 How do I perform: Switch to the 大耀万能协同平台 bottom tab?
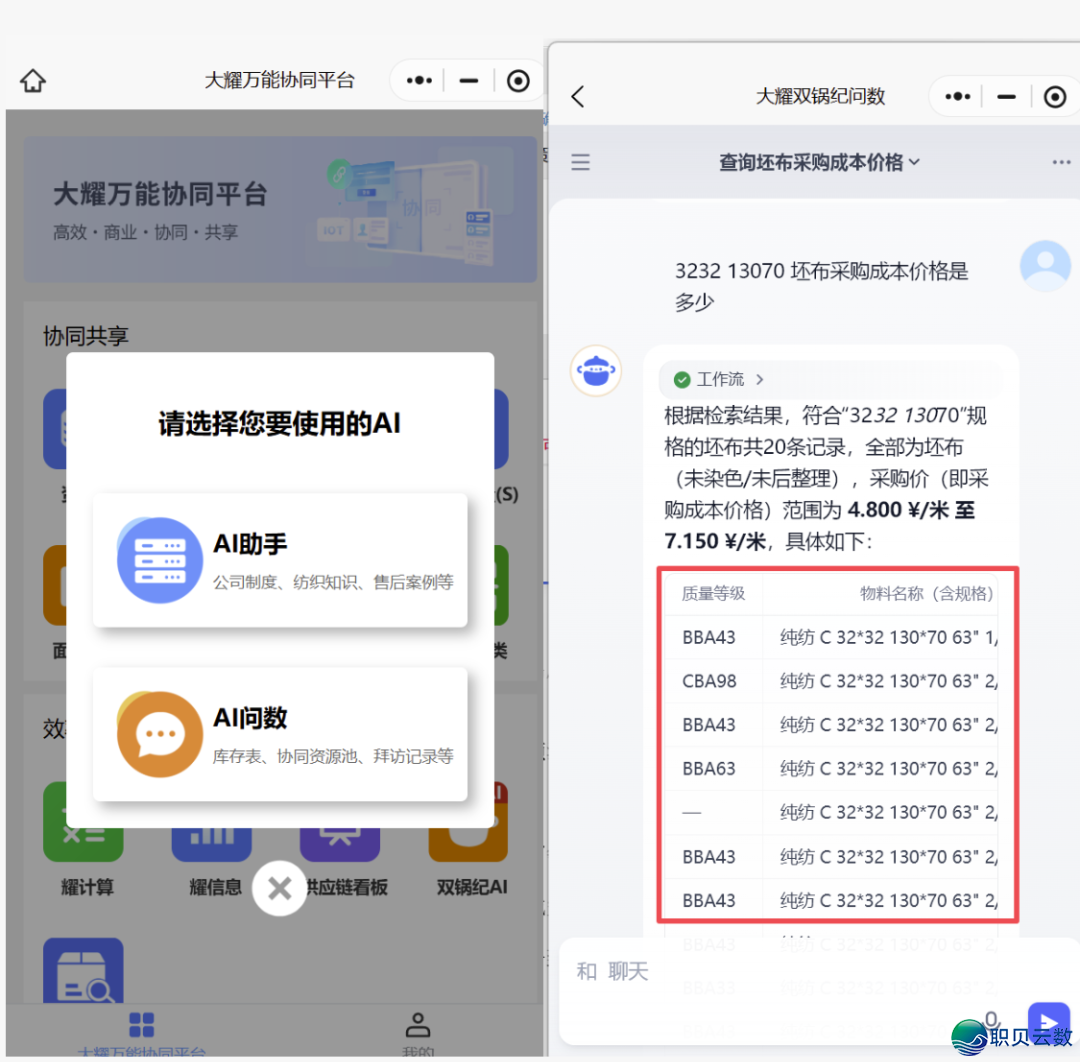tap(141, 1033)
